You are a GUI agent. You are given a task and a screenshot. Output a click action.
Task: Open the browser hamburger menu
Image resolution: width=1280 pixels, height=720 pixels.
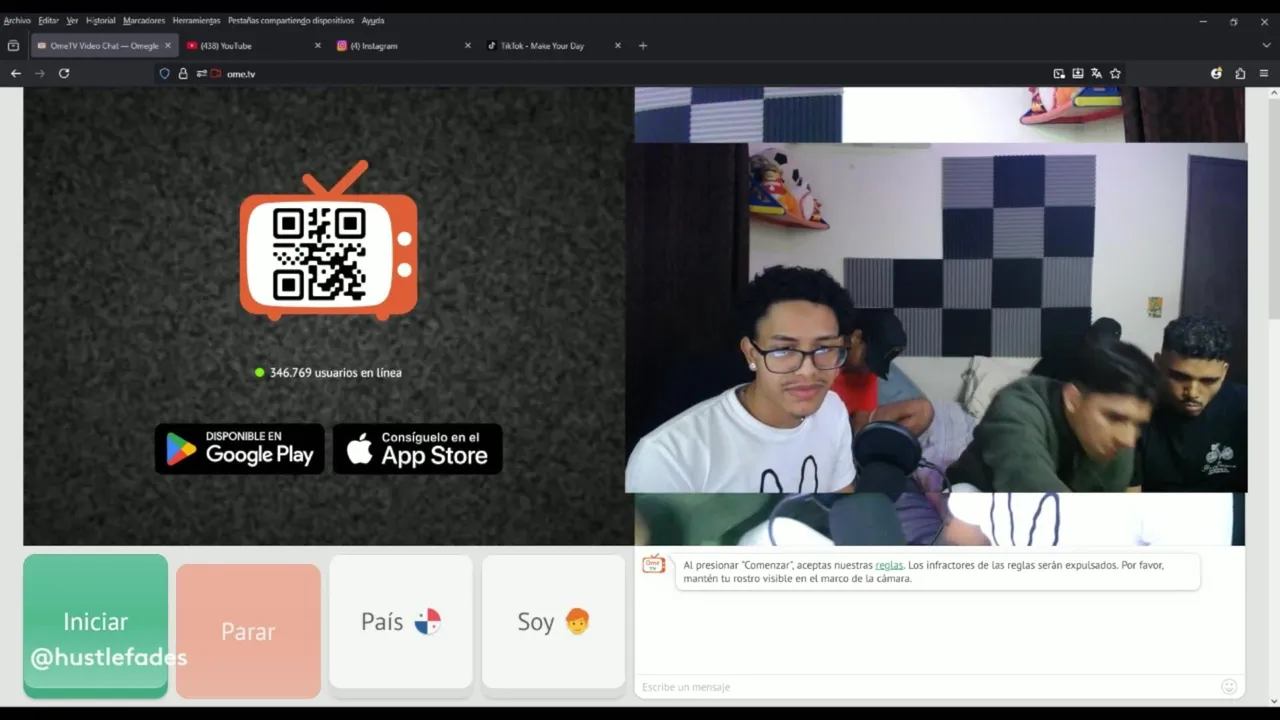[1264, 73]
